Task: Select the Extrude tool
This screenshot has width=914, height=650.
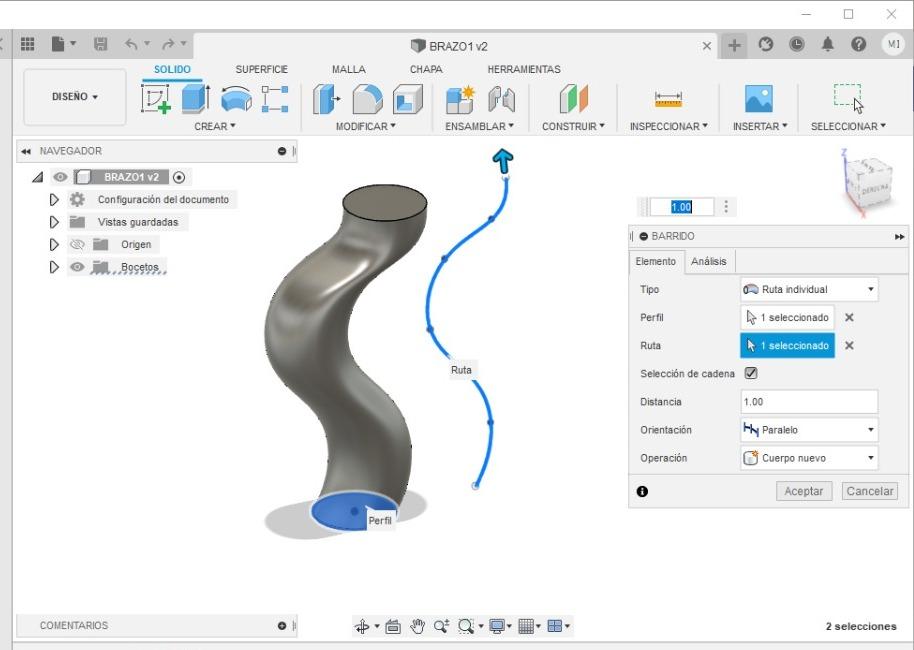Action: point(196,99)
